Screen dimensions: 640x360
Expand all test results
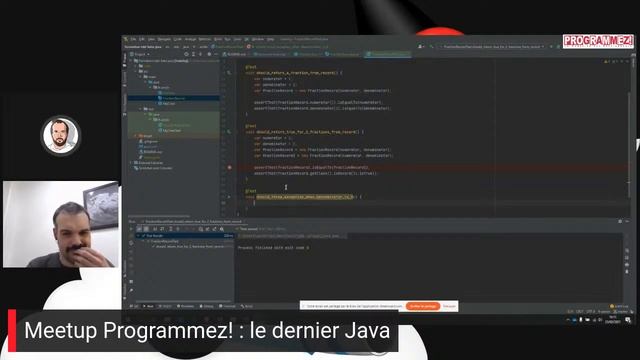tap(171, 229)
